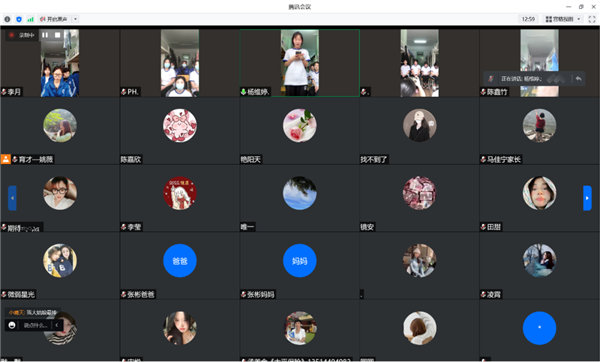This screenshot has width=600, height=362.
Task: Go to the previous page of participants
Action: click(12, 198)
